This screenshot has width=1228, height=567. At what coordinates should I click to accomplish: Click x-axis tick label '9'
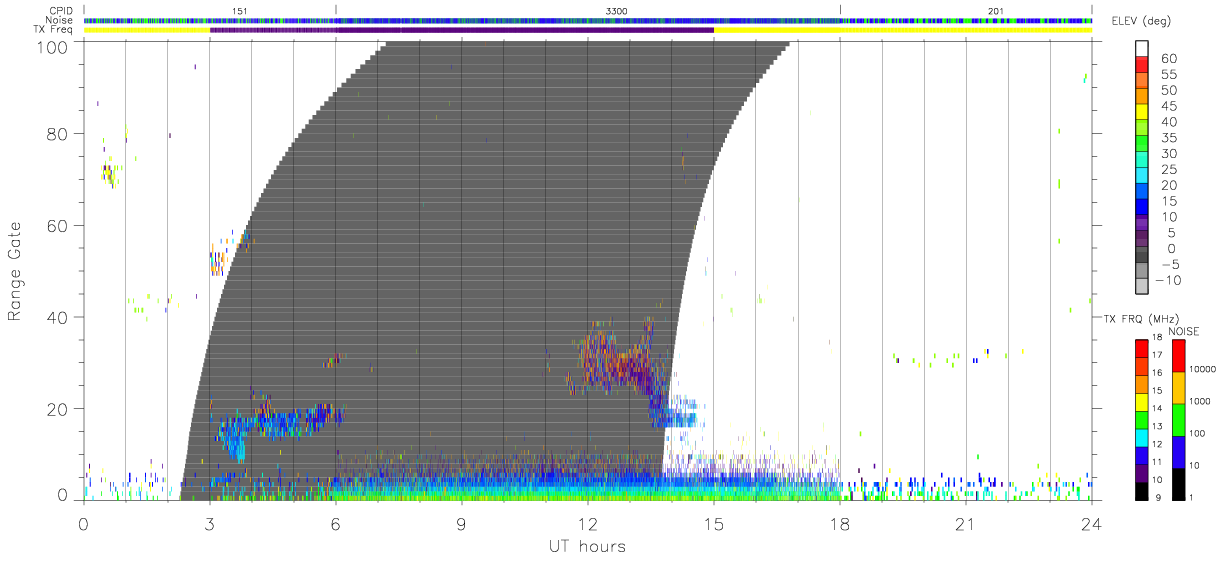462,525
